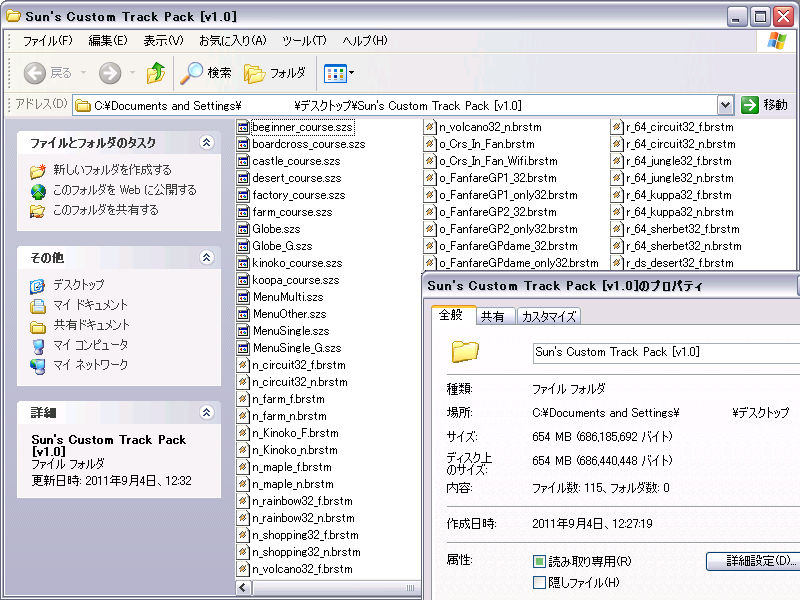Click 'Create new folder' task icon
800x600 pixels.
click(x=38, y=170)
